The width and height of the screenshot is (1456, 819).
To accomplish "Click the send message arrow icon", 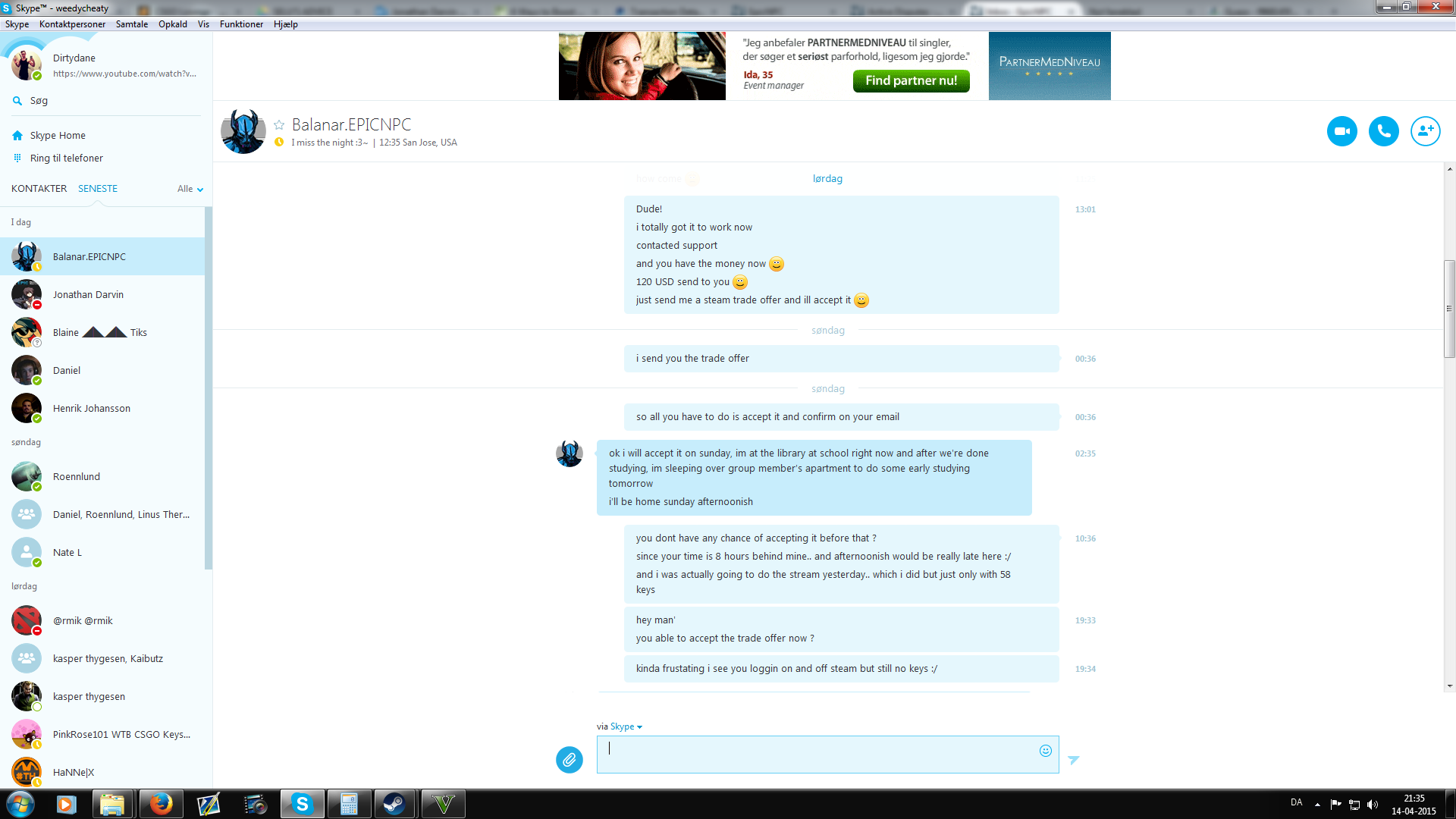I will (x=1073, y=759).
